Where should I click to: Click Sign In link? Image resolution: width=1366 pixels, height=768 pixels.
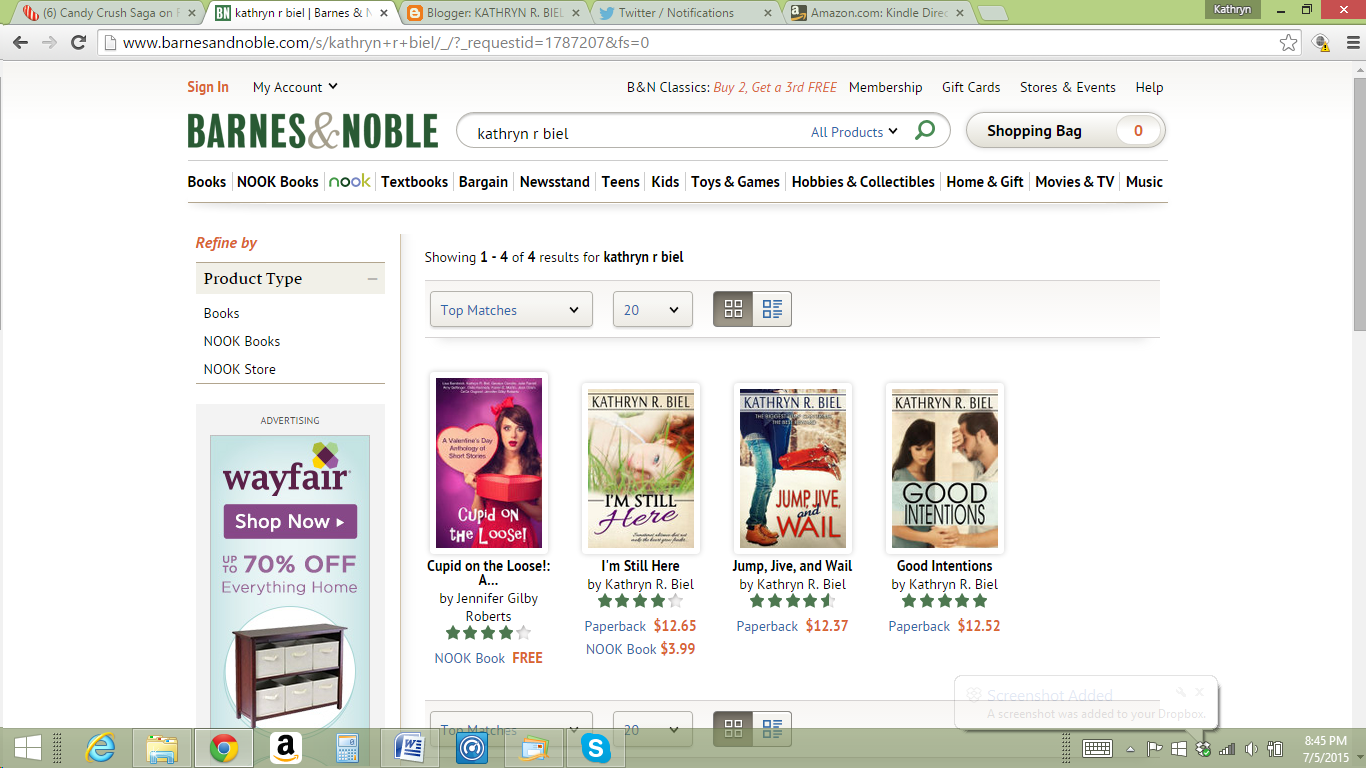click(208, 87)
